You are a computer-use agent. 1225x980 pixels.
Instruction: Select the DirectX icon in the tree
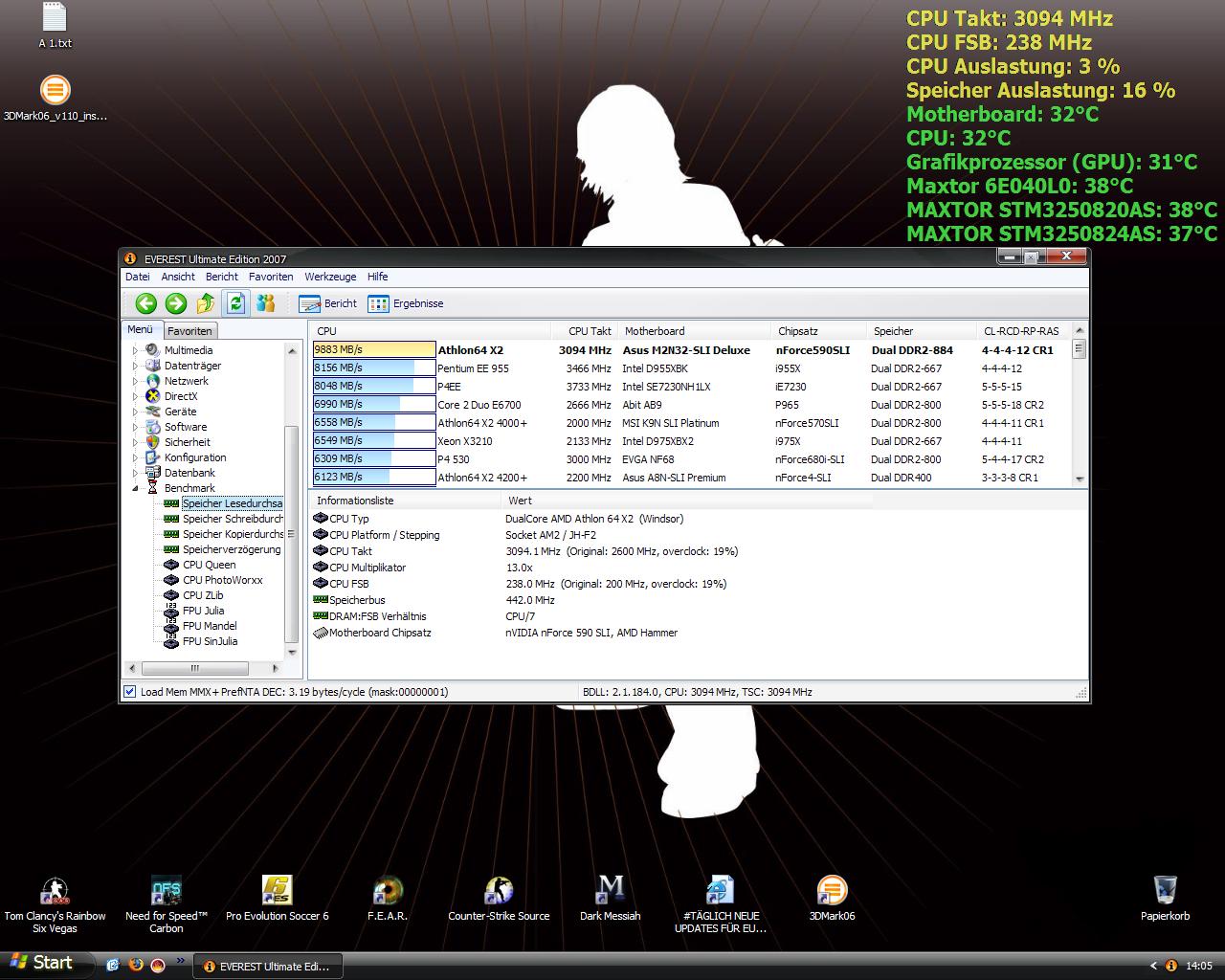point(152,396)
